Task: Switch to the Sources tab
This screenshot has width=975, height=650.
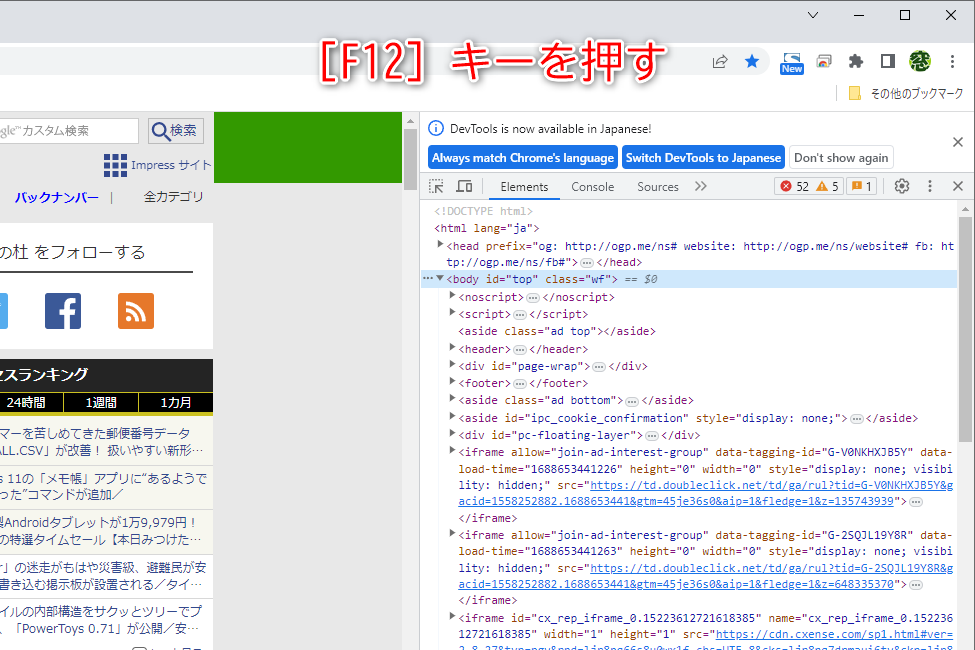Action: click(x=657, y=186)
